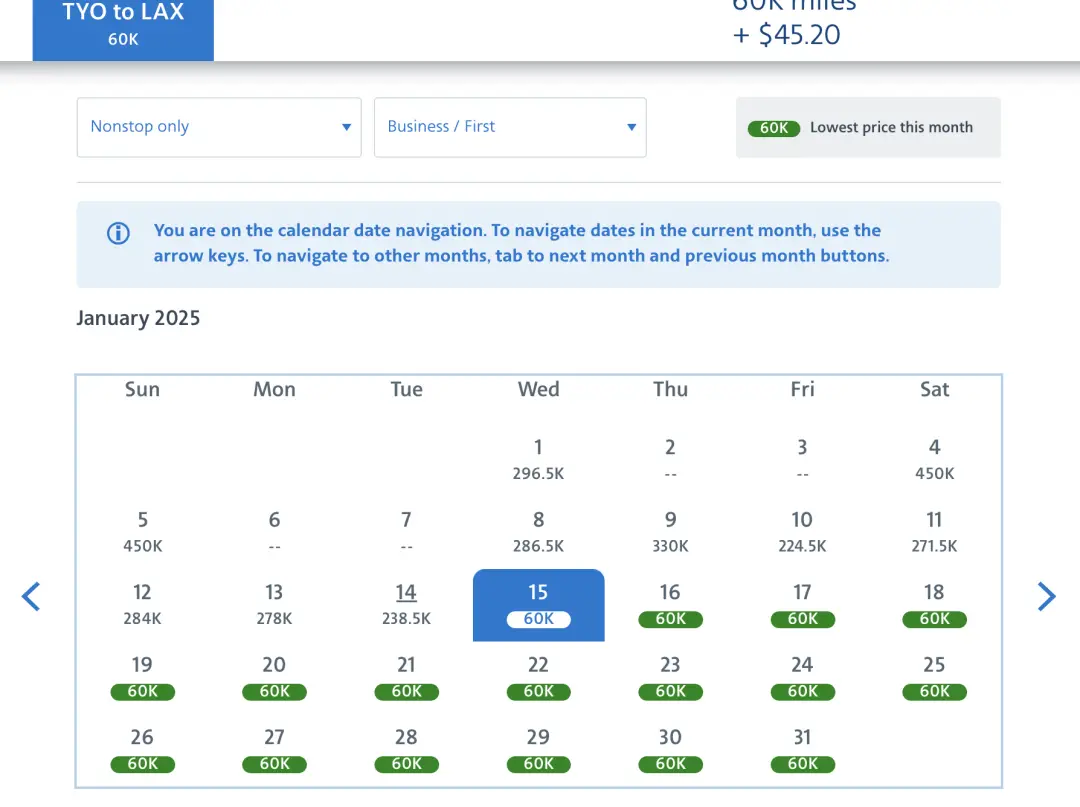Choose the underlined January 14 date
The height and width of the screenshot is (807, 1080).
(x=406, y=604)
